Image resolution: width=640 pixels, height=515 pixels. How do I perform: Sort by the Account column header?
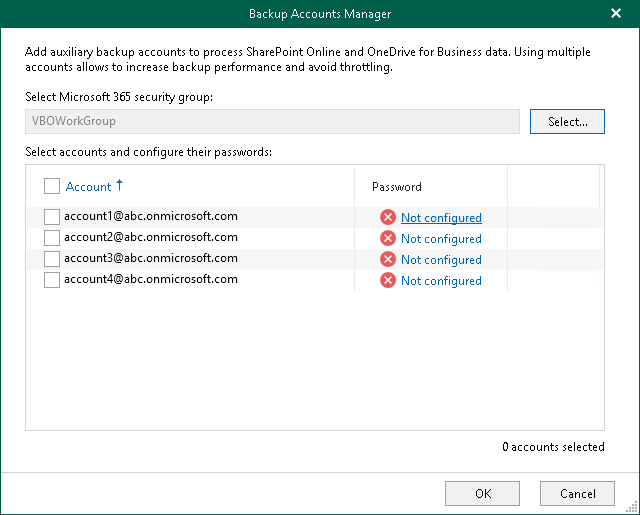[88, 187]
